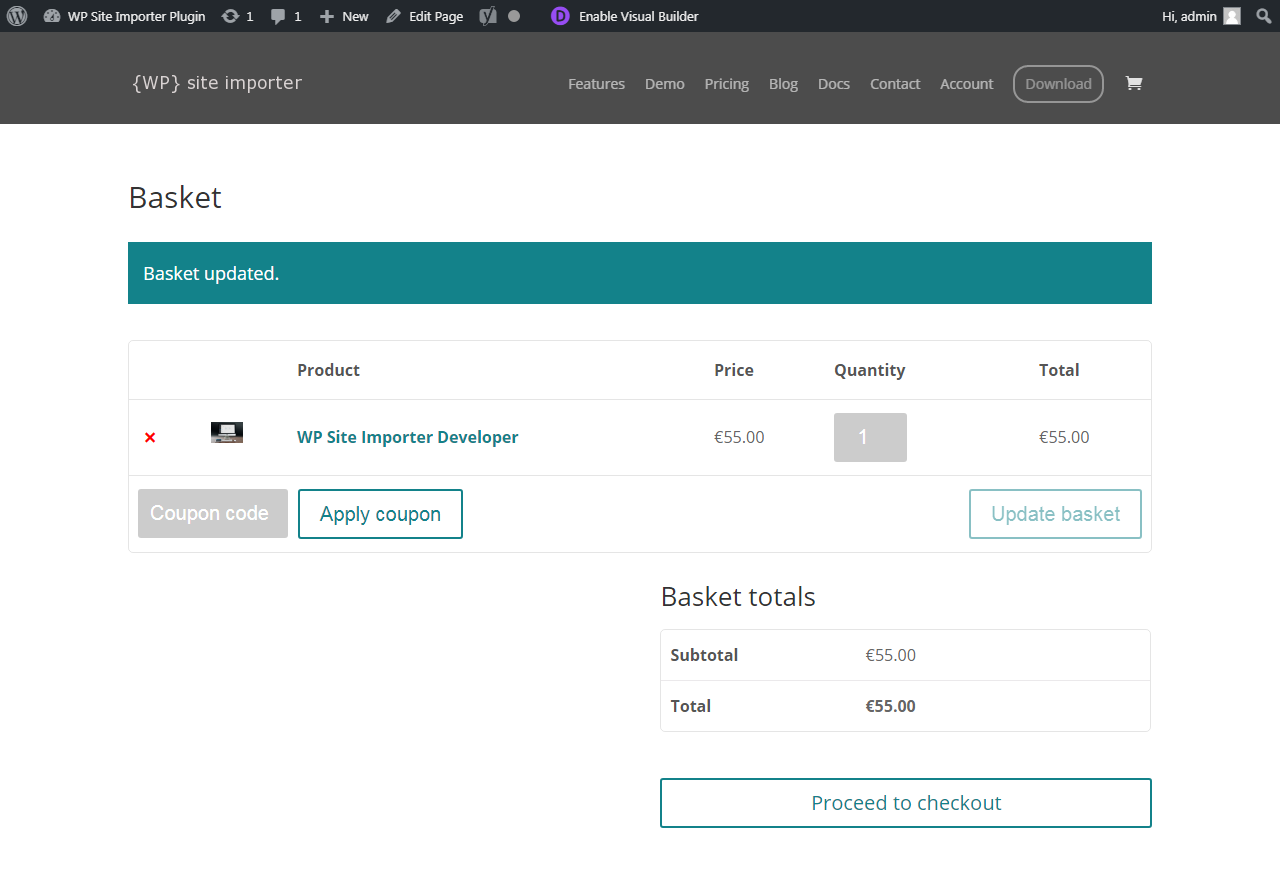
Task: Open the Yoast SEO icon
Action: 488,16
